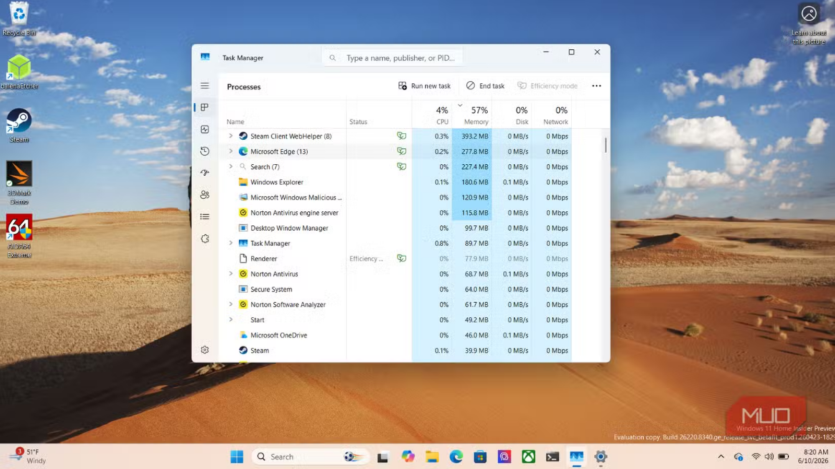
Task: Click efficiency leaf icon on Microsoft Edge row
Action: click(x=402, y=152)
